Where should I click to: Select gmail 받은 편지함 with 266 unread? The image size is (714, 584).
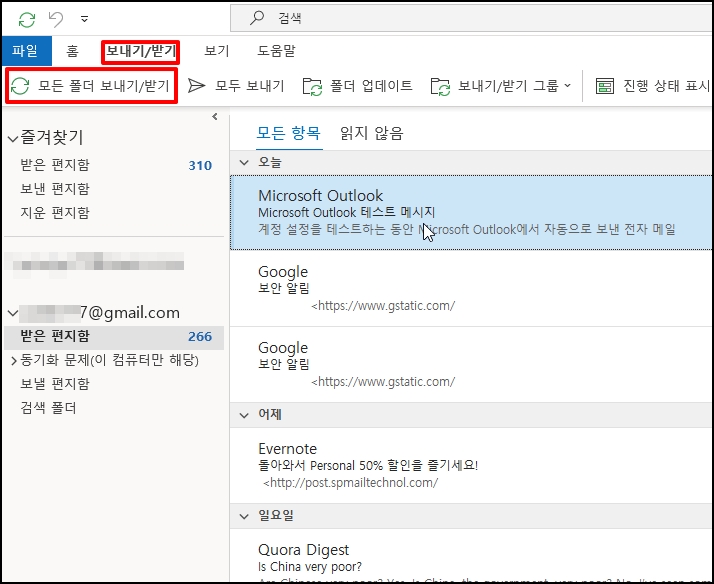point(114,337)
